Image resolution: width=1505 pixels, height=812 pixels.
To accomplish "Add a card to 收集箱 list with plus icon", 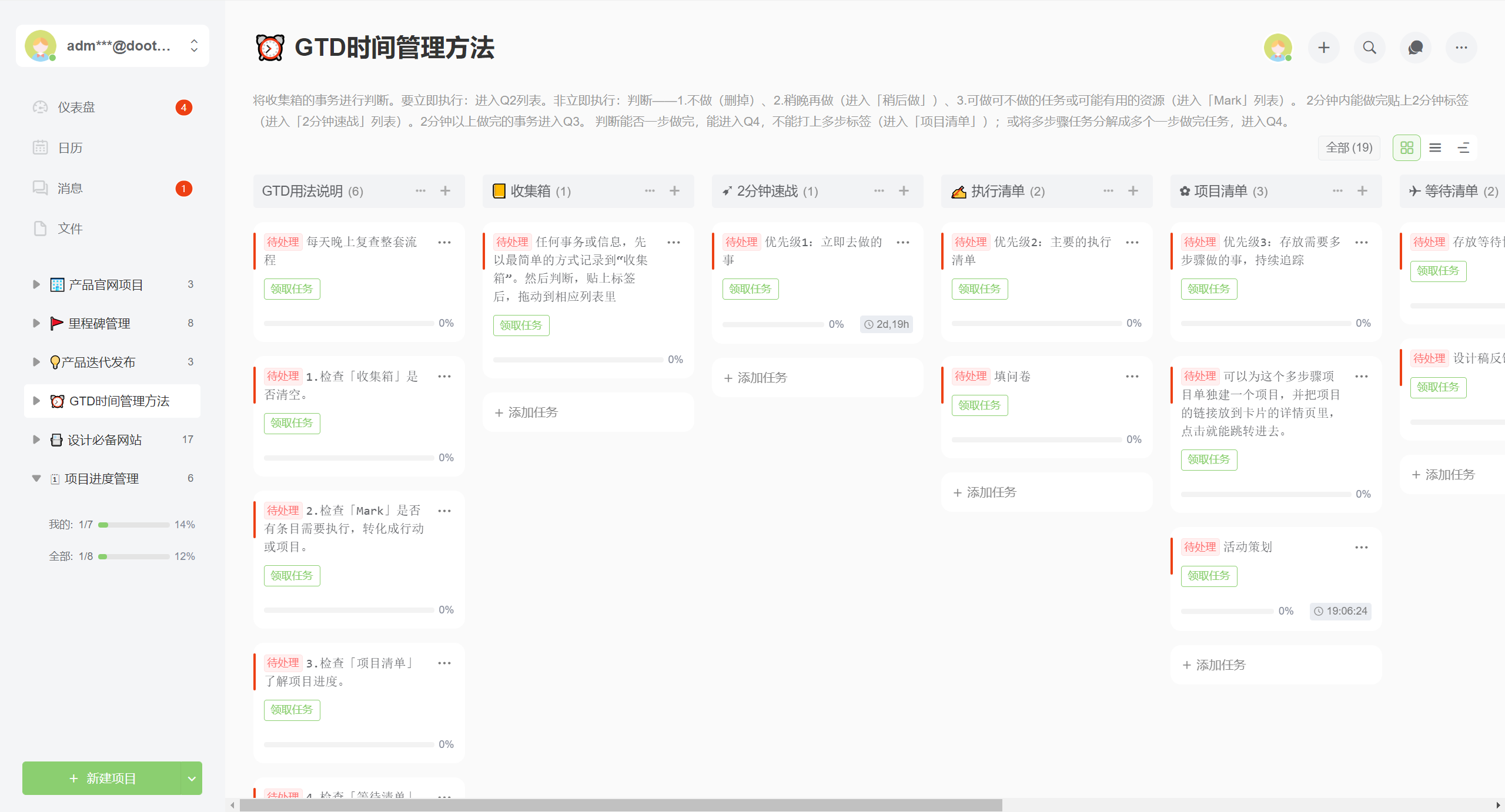I will pyautogui.click(x=674, y=191).
